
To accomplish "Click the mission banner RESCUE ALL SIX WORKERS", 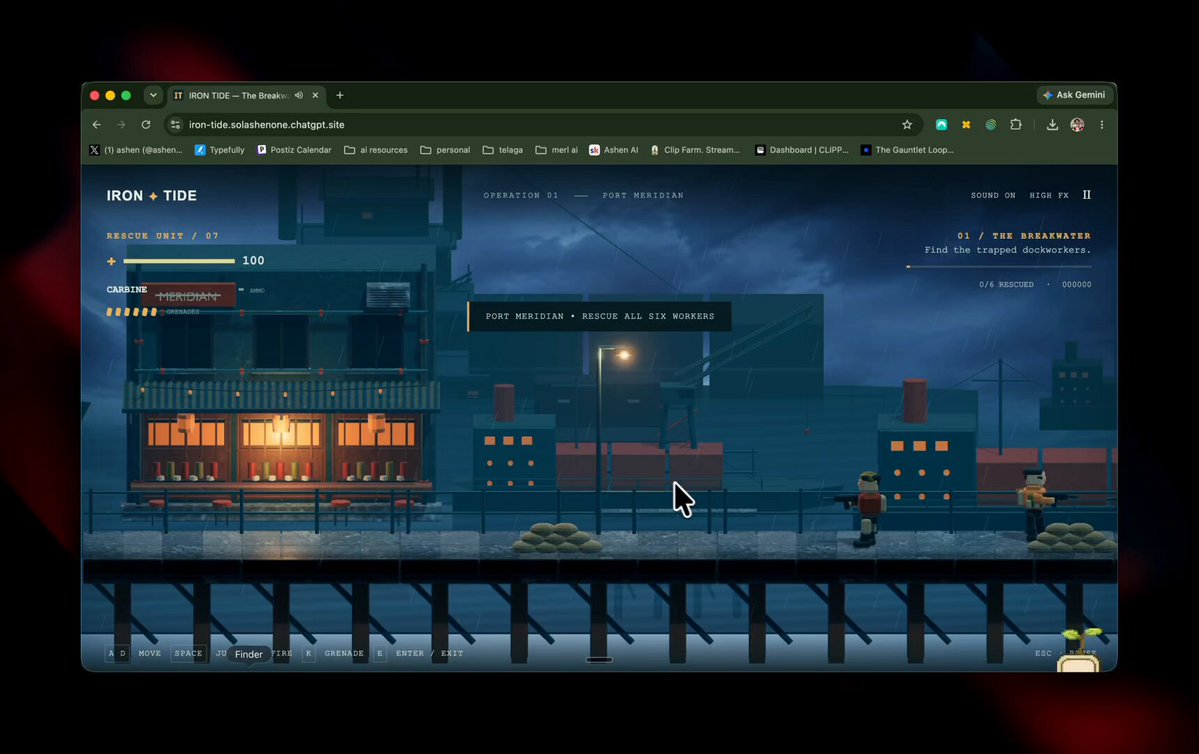I will point(600,316).
